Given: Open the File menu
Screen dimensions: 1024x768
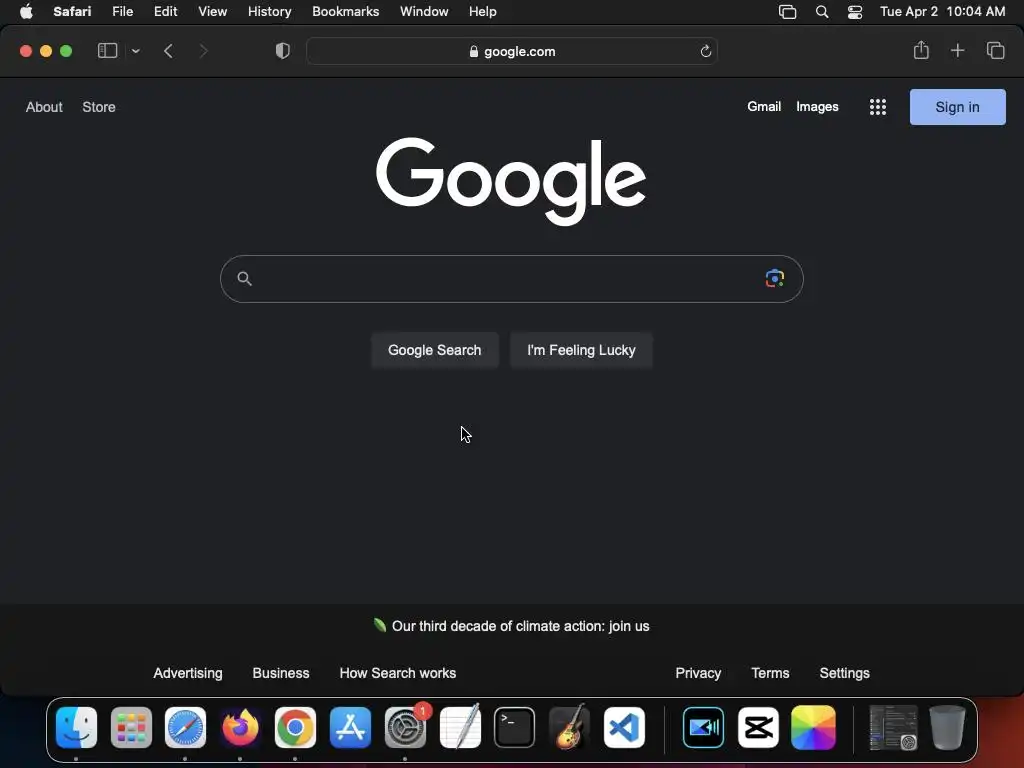Looking at the screenshot, I should [122, 12].
